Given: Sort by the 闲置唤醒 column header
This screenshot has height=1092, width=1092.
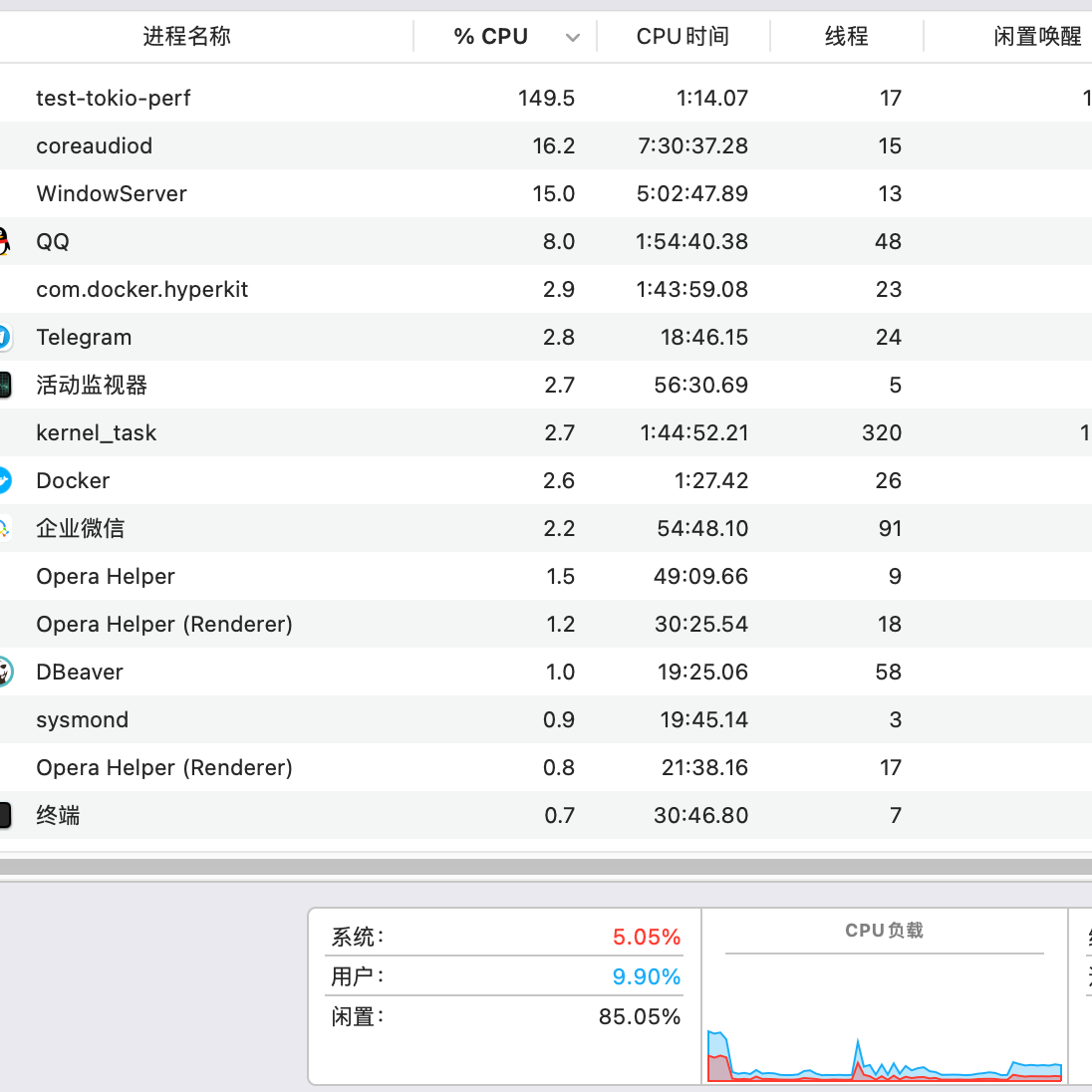Looking at the screenshot, I should pos(1037,36).
